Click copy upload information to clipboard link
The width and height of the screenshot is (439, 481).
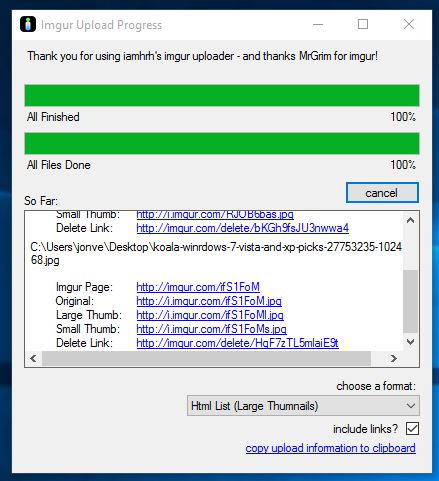click(x=330, y=448)
